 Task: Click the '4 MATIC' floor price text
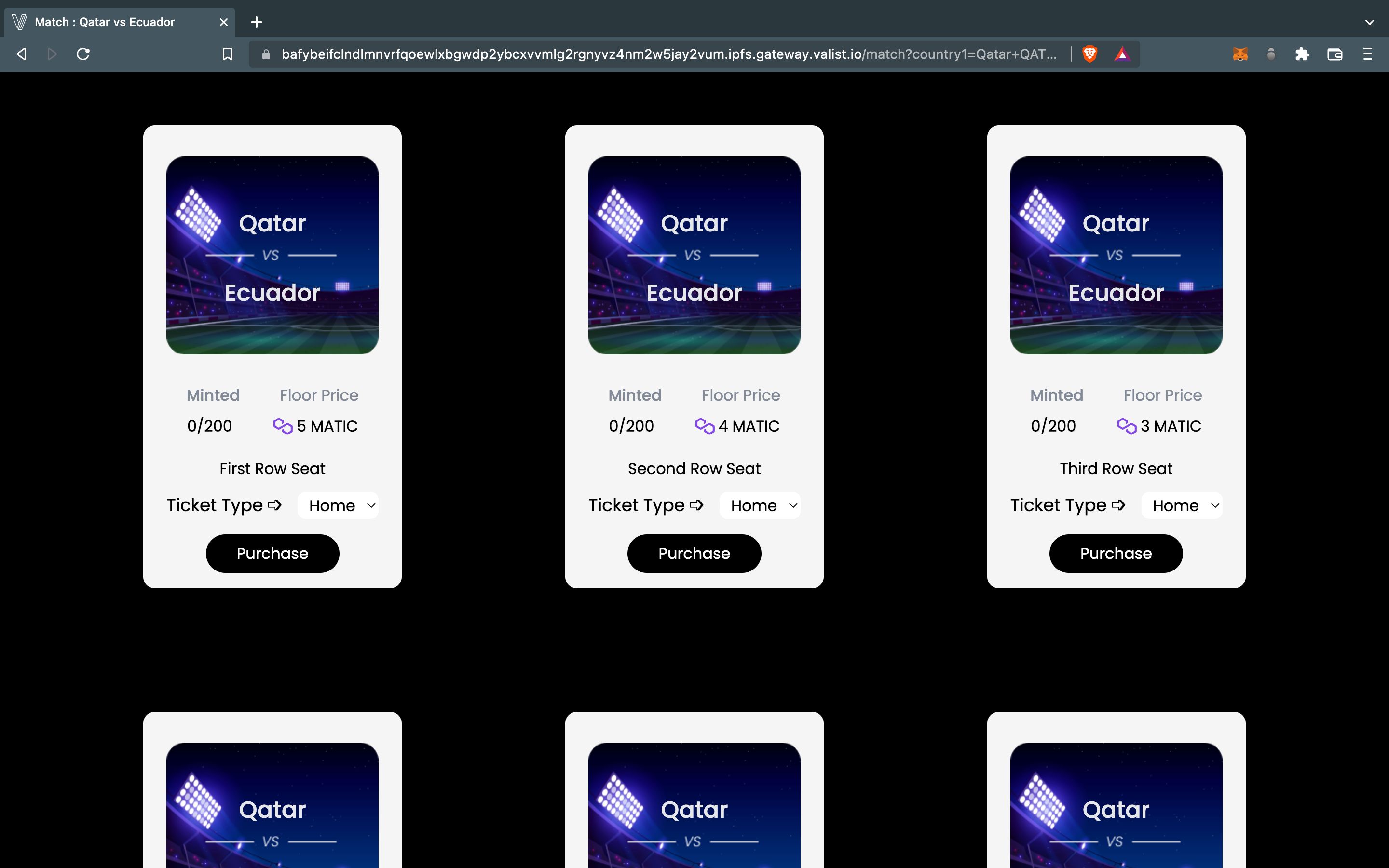coord(749,426)
